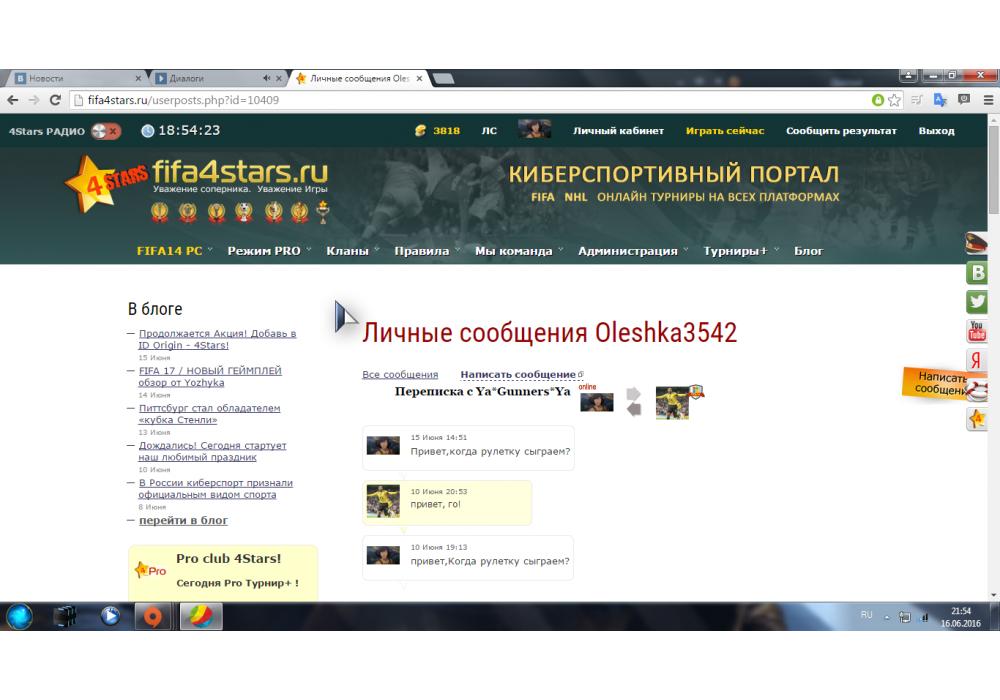The height and width of the screenshot is (700, 1000).
Task: Open own avatar beside Переписка header
Action: pos(597,402)
